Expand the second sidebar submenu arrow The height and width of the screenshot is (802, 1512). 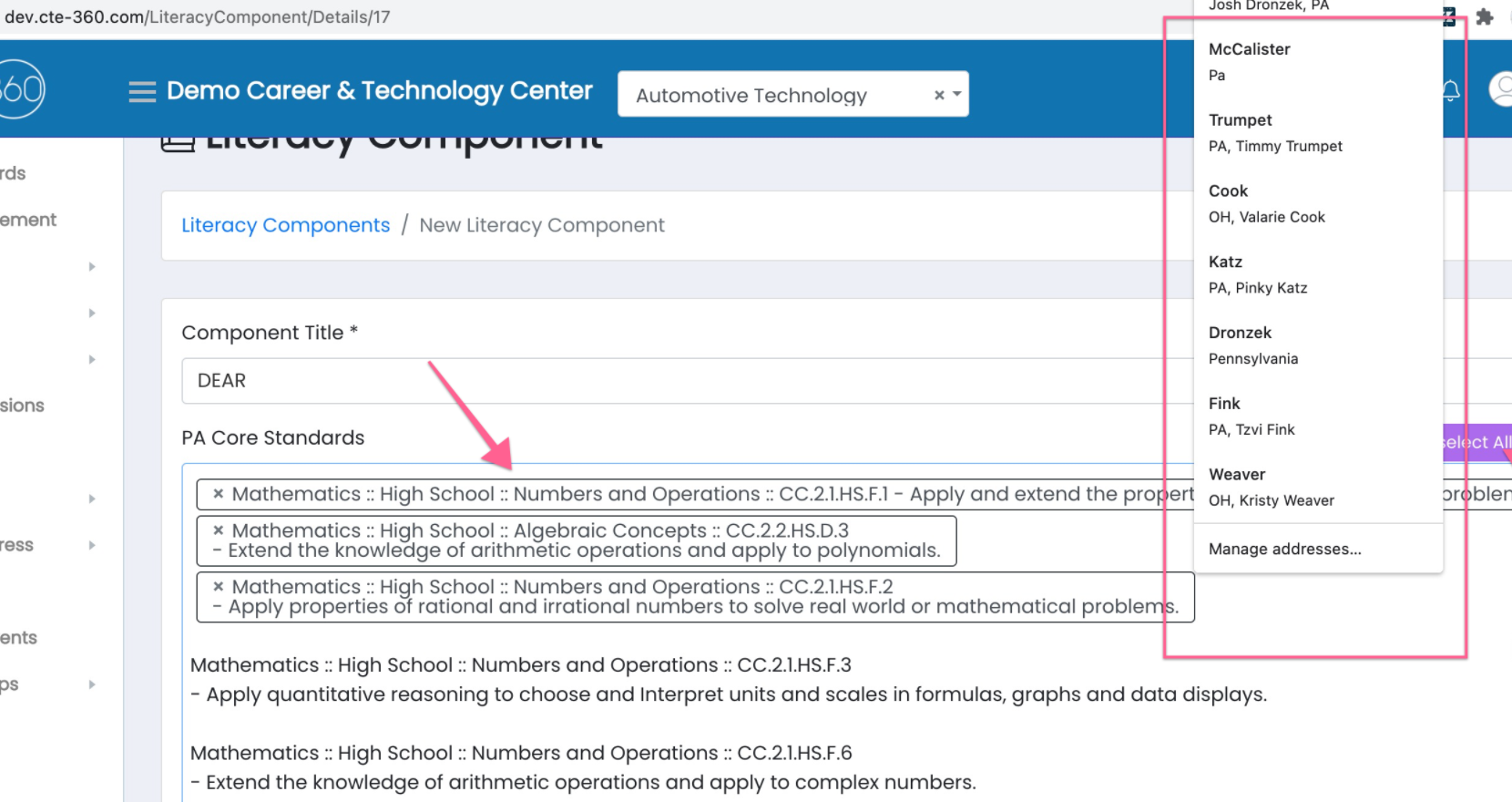pos(92,314)
